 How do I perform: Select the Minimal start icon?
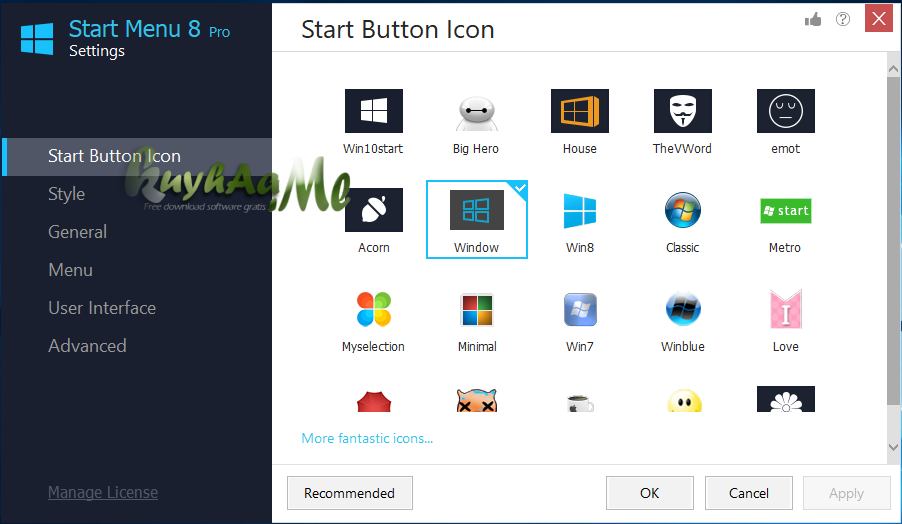(476, 309)
